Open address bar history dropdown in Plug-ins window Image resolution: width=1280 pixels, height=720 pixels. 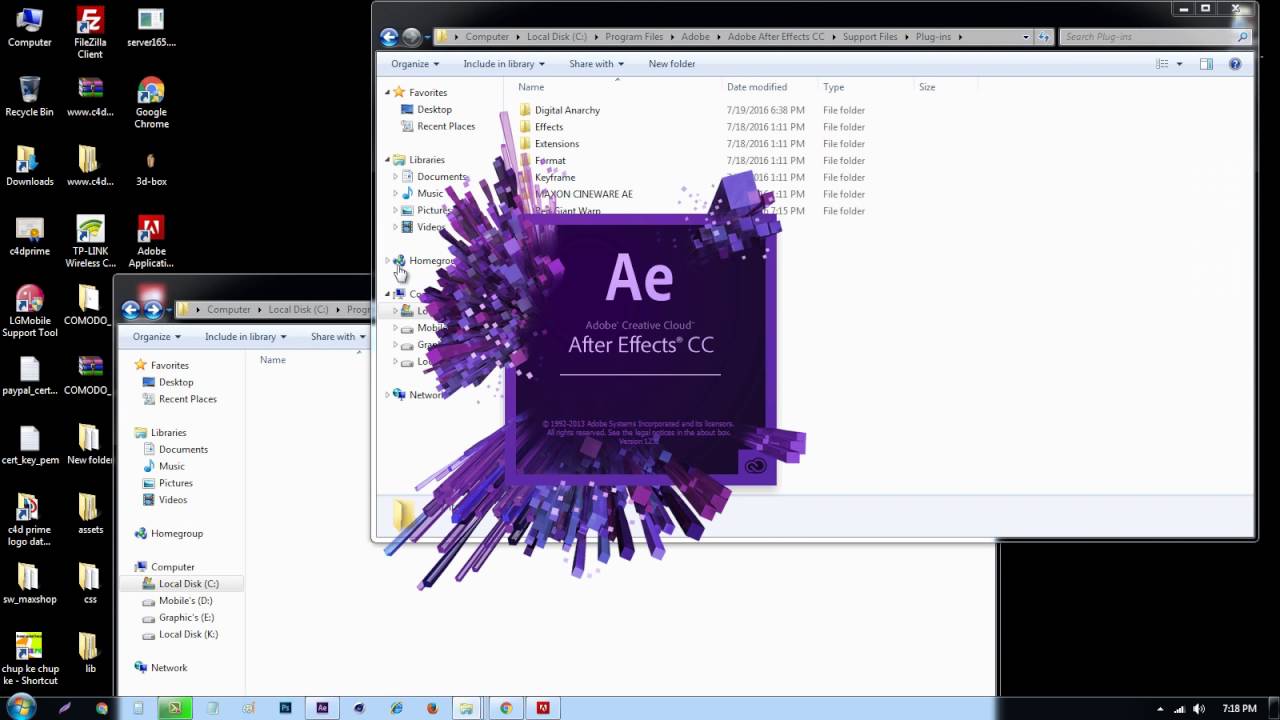1026,37
